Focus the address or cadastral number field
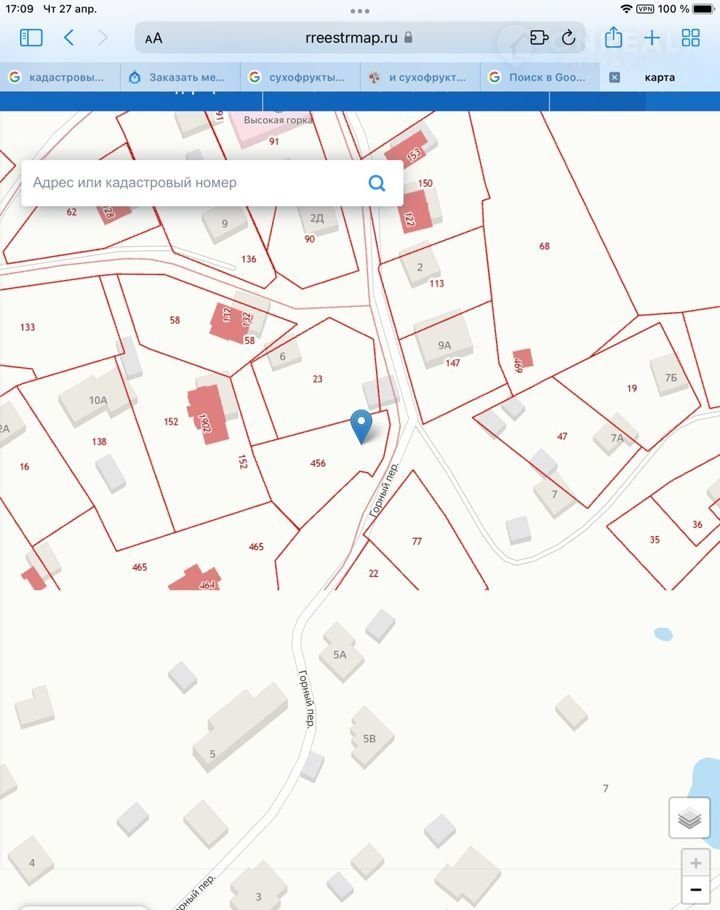The height and width of the screenshot is (910, 720). pyautogui.click(x=195, y=183)
